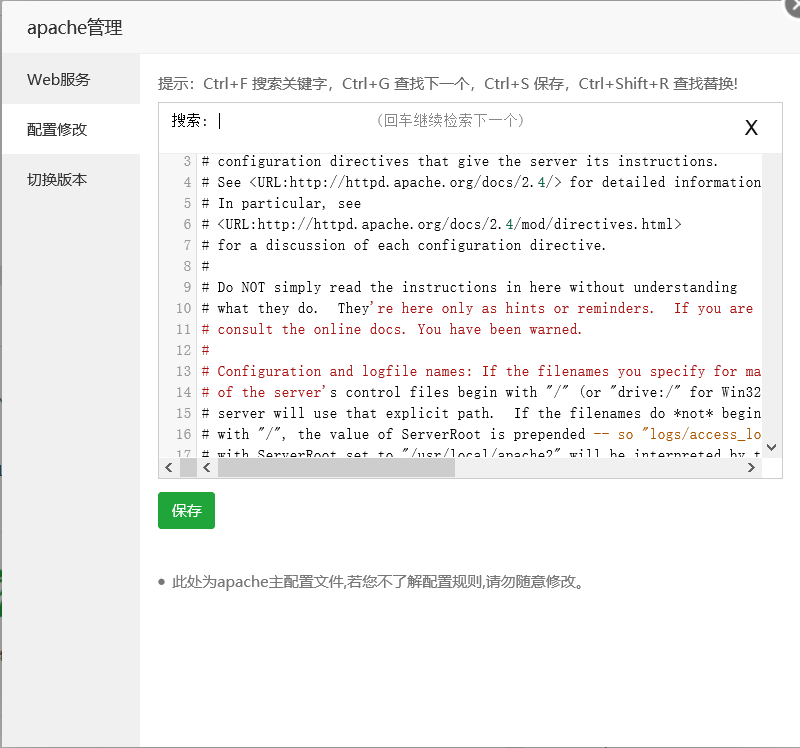Viewport: 800px width, 748px height.
Task: Click the down chevron on the vertical scrollbar
Action: pos(772,447)
